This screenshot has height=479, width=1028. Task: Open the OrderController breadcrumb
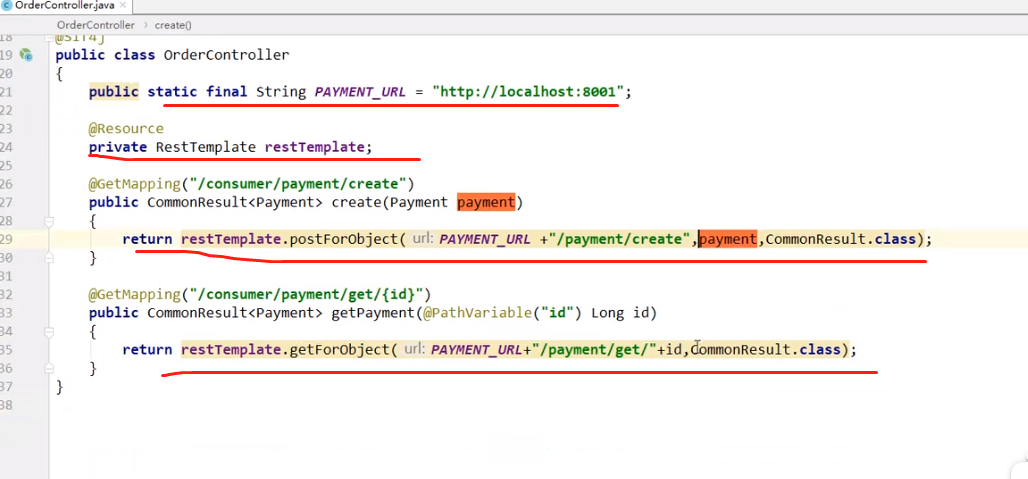click(96, 25)
